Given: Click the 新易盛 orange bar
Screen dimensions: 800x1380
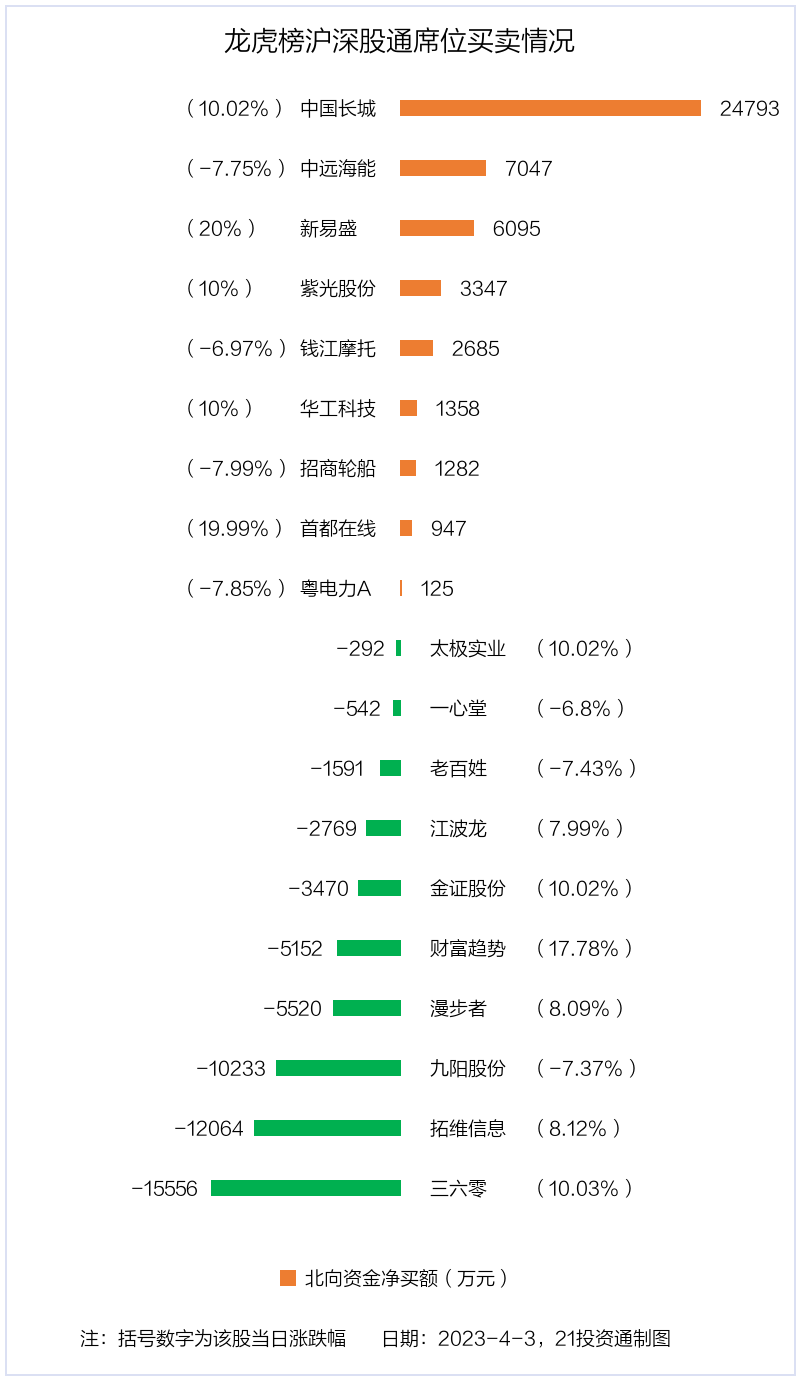Looking at the screenshot, I should coord(437,228).
